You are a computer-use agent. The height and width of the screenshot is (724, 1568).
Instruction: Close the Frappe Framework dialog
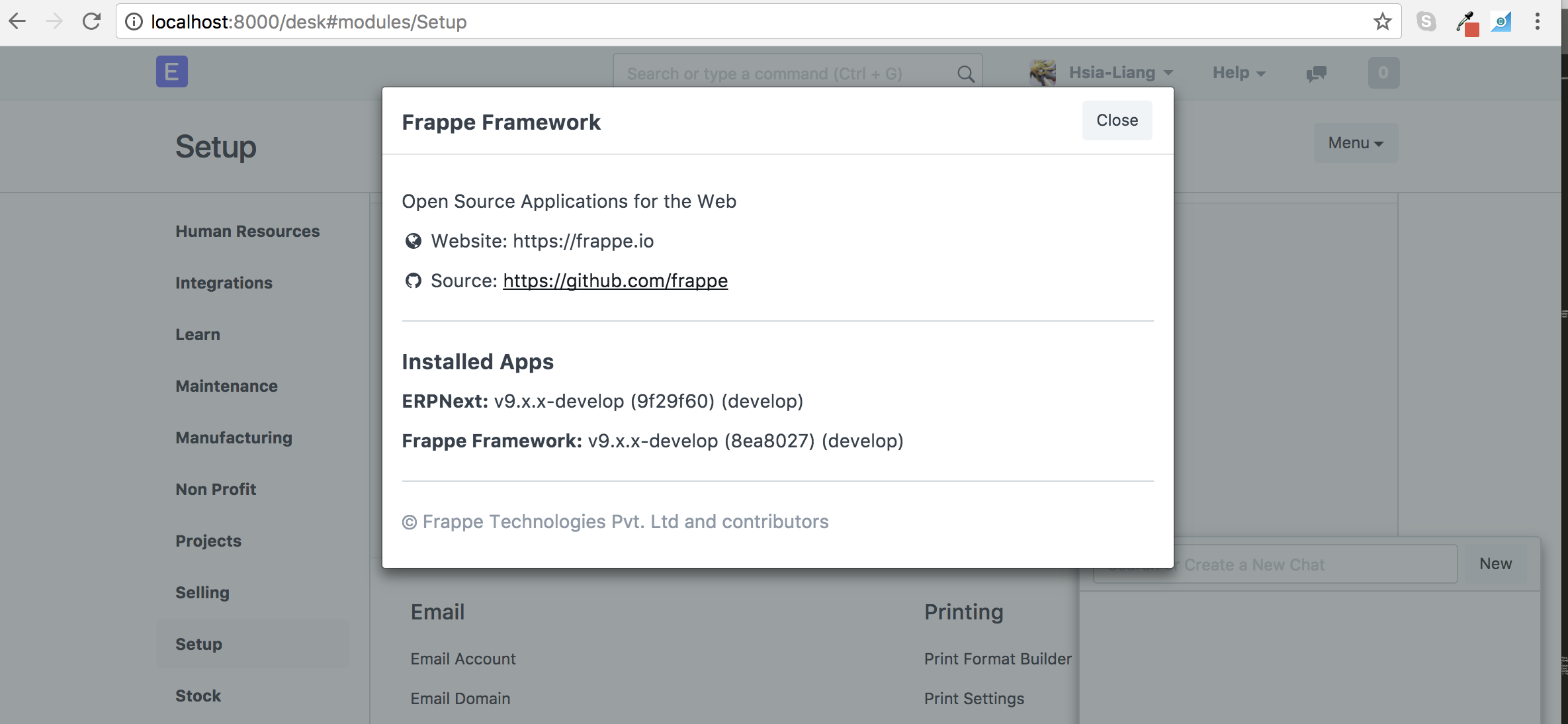1117,120
